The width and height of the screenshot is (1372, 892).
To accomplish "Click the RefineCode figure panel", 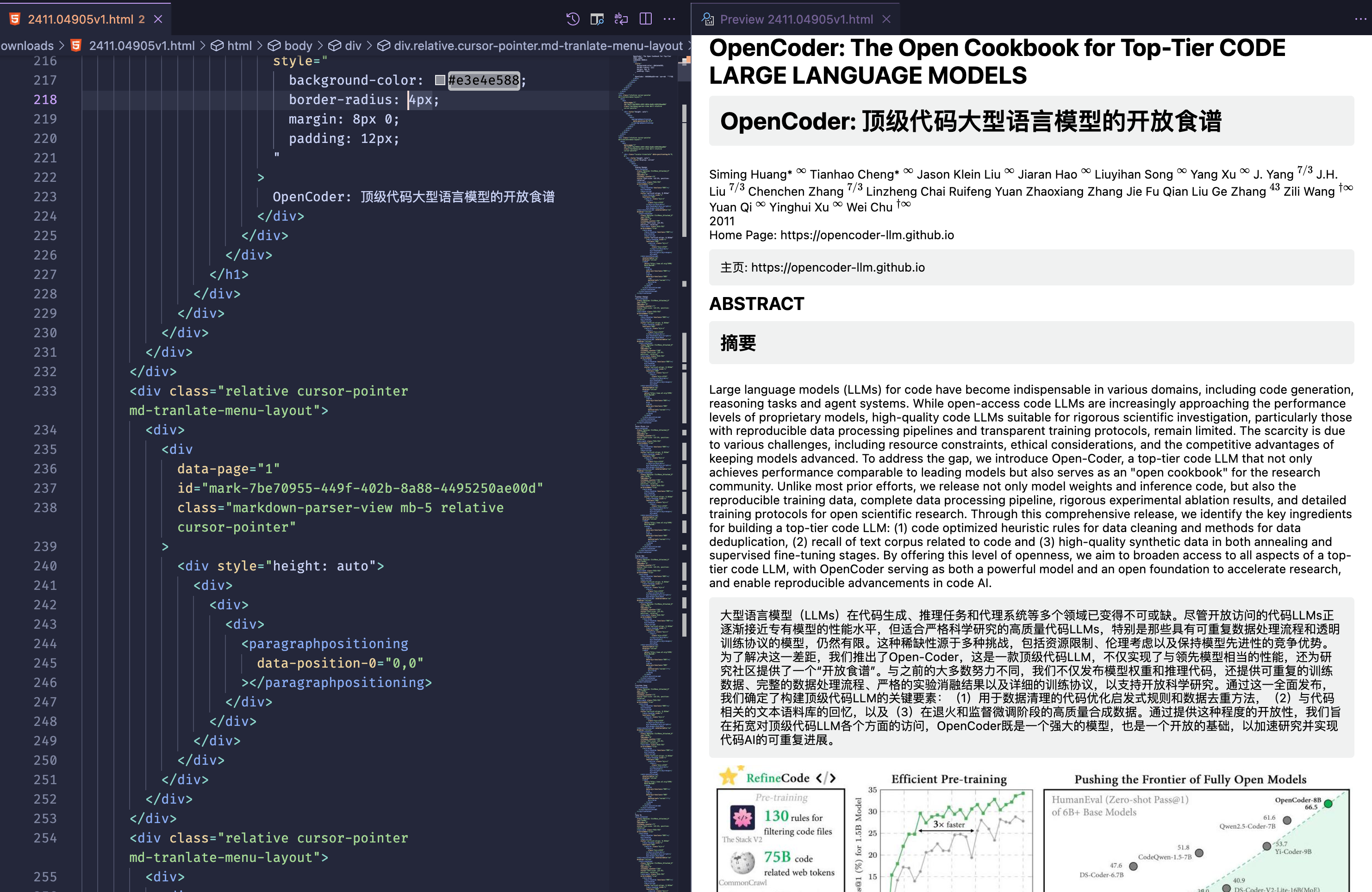I will 780,830.
